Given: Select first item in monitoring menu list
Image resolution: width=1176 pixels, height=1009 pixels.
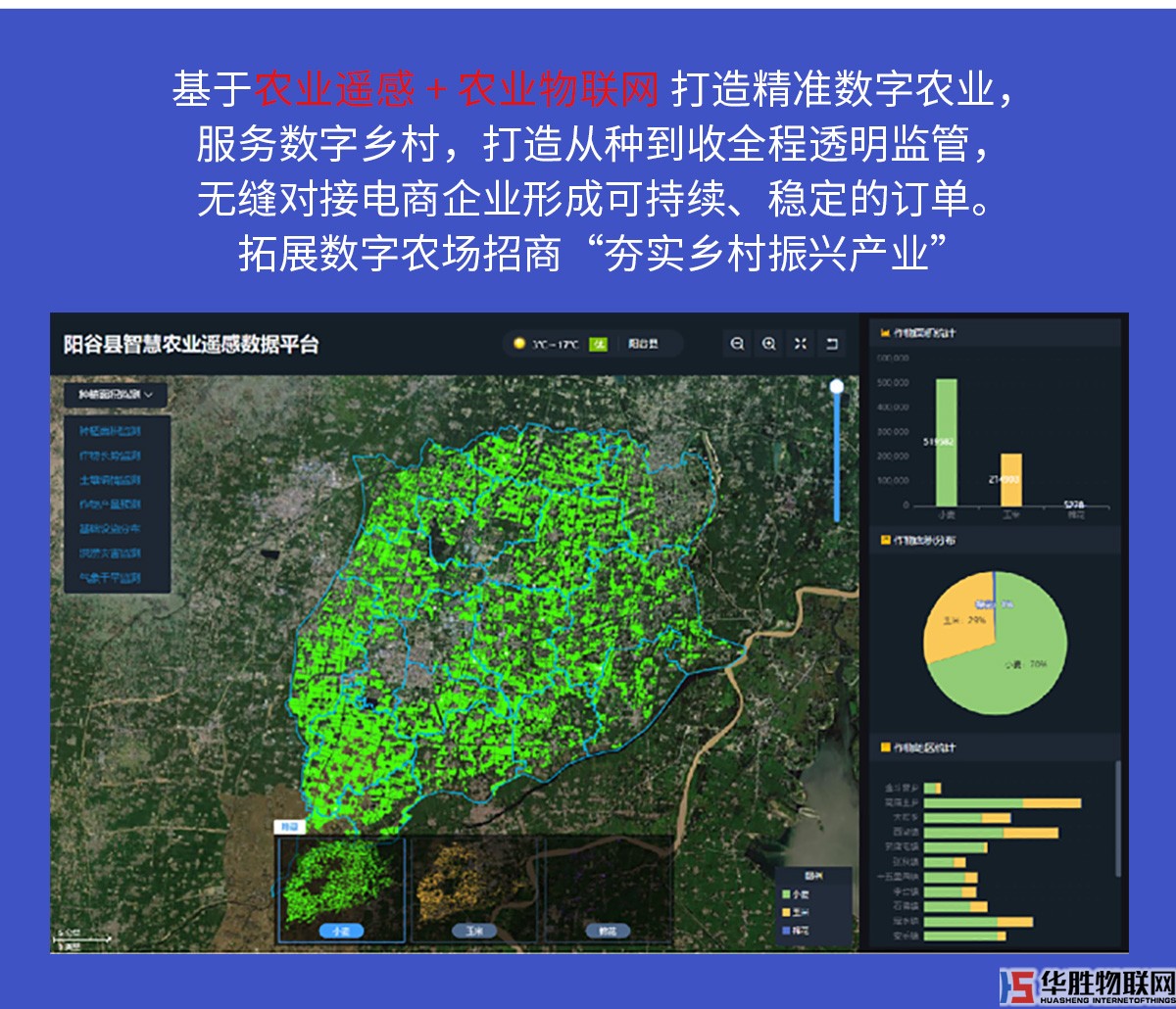Looking at the screenshot, I should [x=110, y=431].
